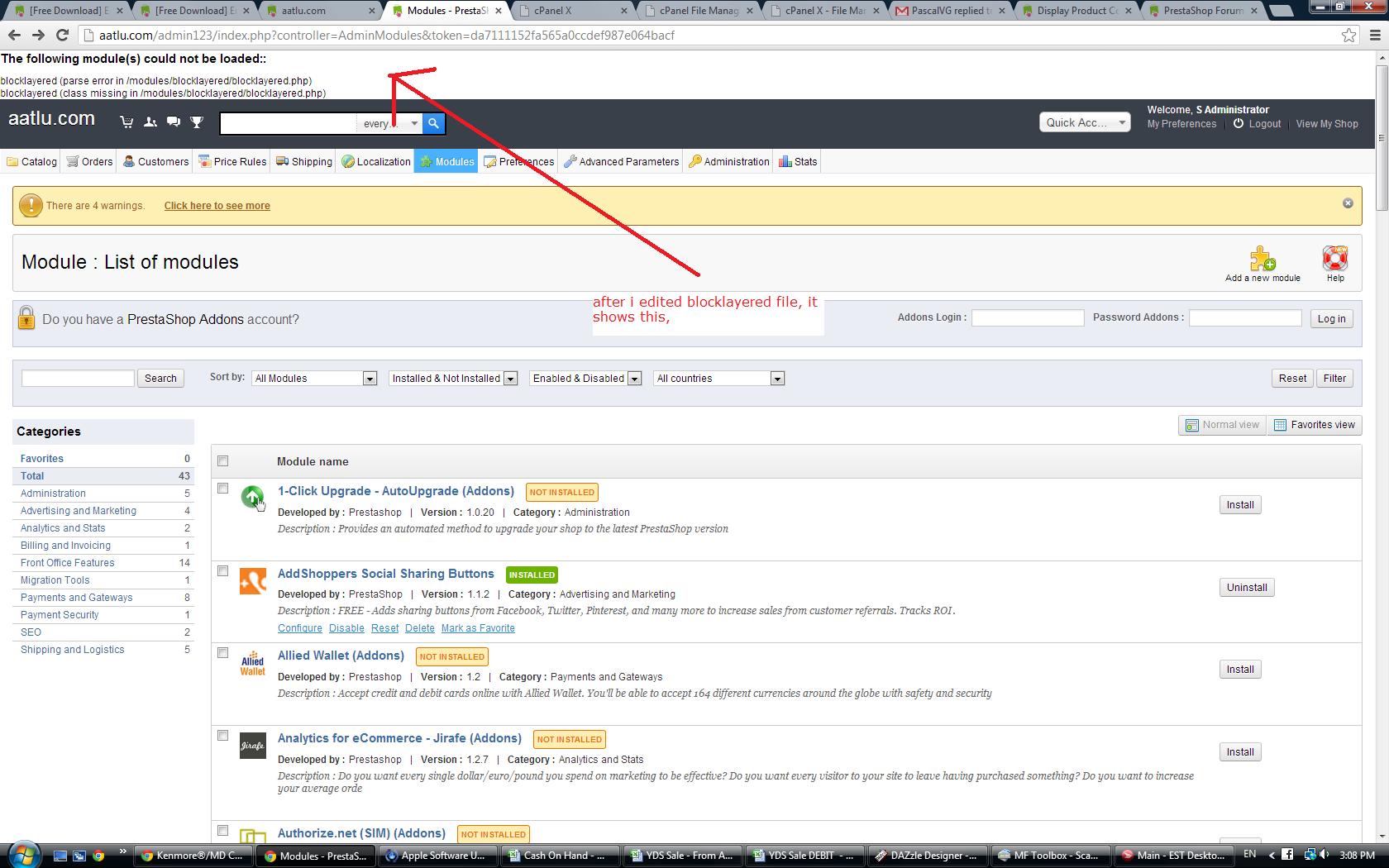
Task: Click the Configure link for AddShoppers
Action: point(300,628)
